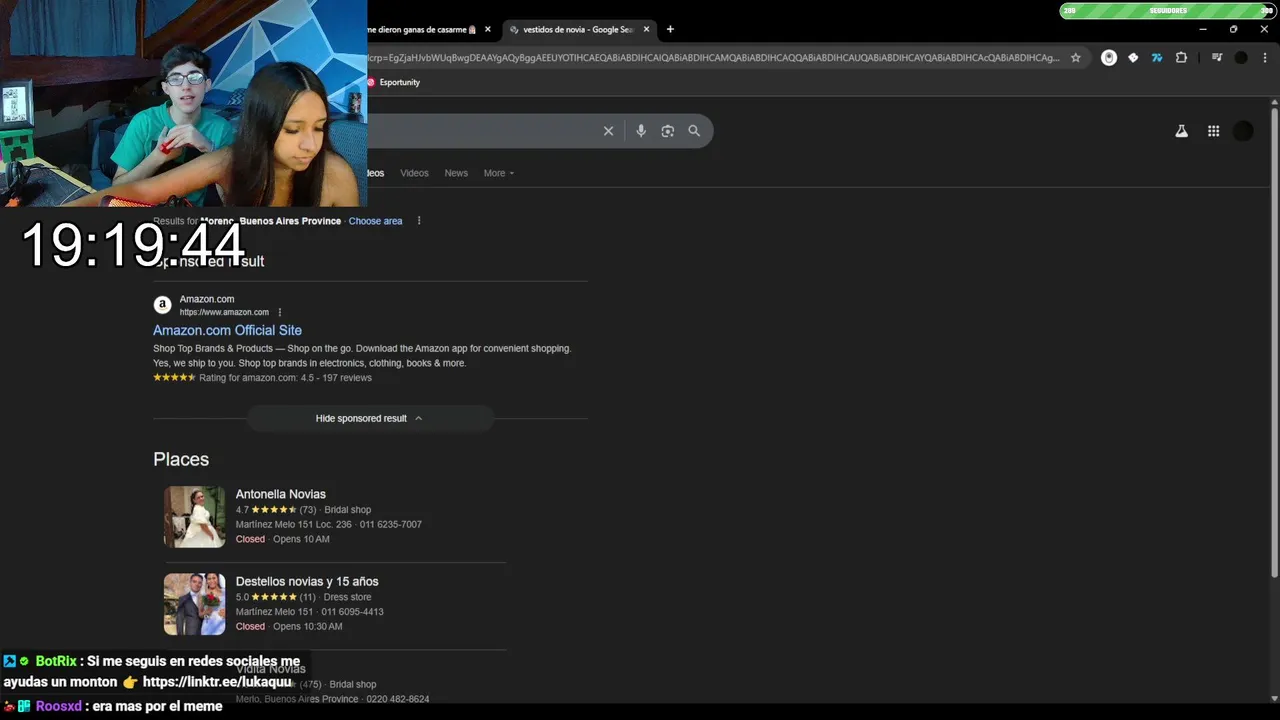Open the News search filter
Screen dimensions: 1280x720
(x=456, y=173)
